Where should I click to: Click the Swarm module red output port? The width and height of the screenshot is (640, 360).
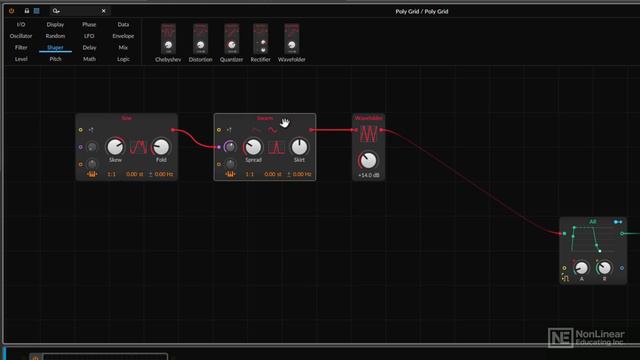[311, 130]
